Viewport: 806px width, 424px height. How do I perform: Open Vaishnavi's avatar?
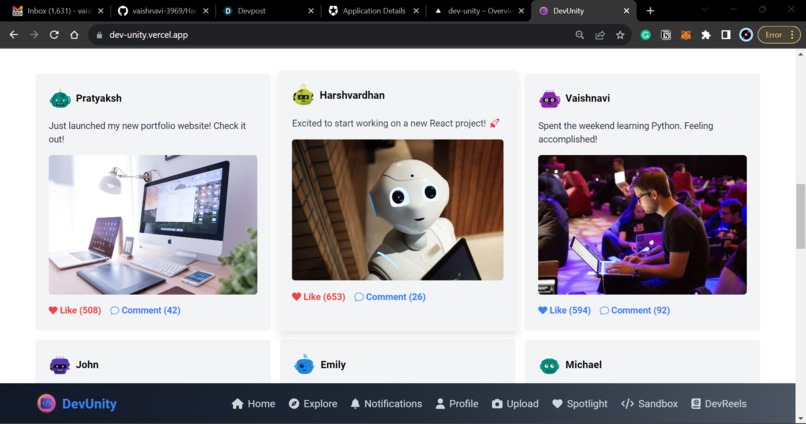549,98
